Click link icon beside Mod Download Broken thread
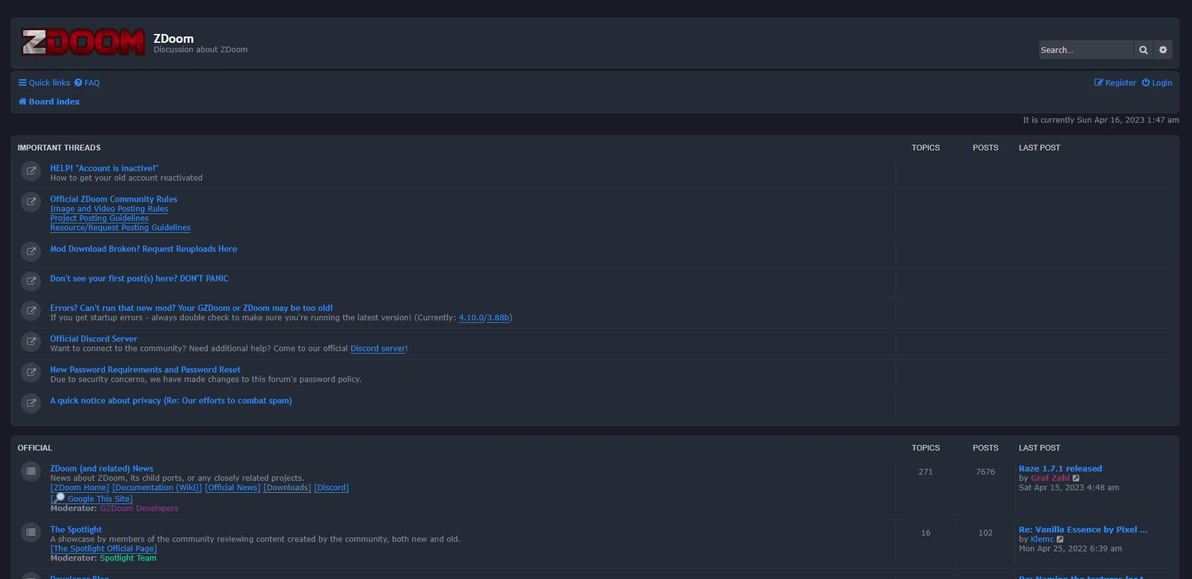The height and width of the screenshot is (579, 1192). click(x=31, y=251)
